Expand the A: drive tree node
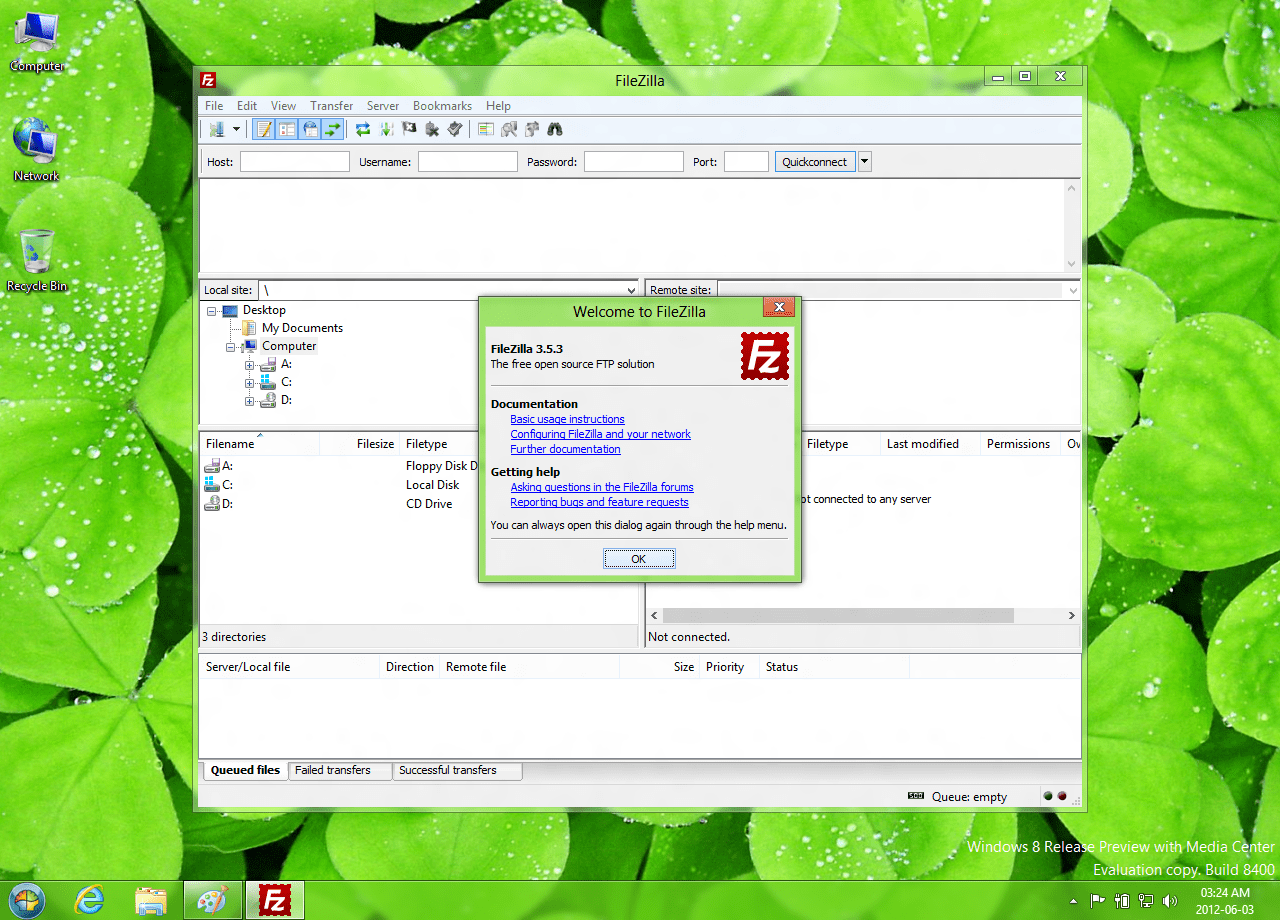This screenshot has width=1280, height=920. coord(250,365)
